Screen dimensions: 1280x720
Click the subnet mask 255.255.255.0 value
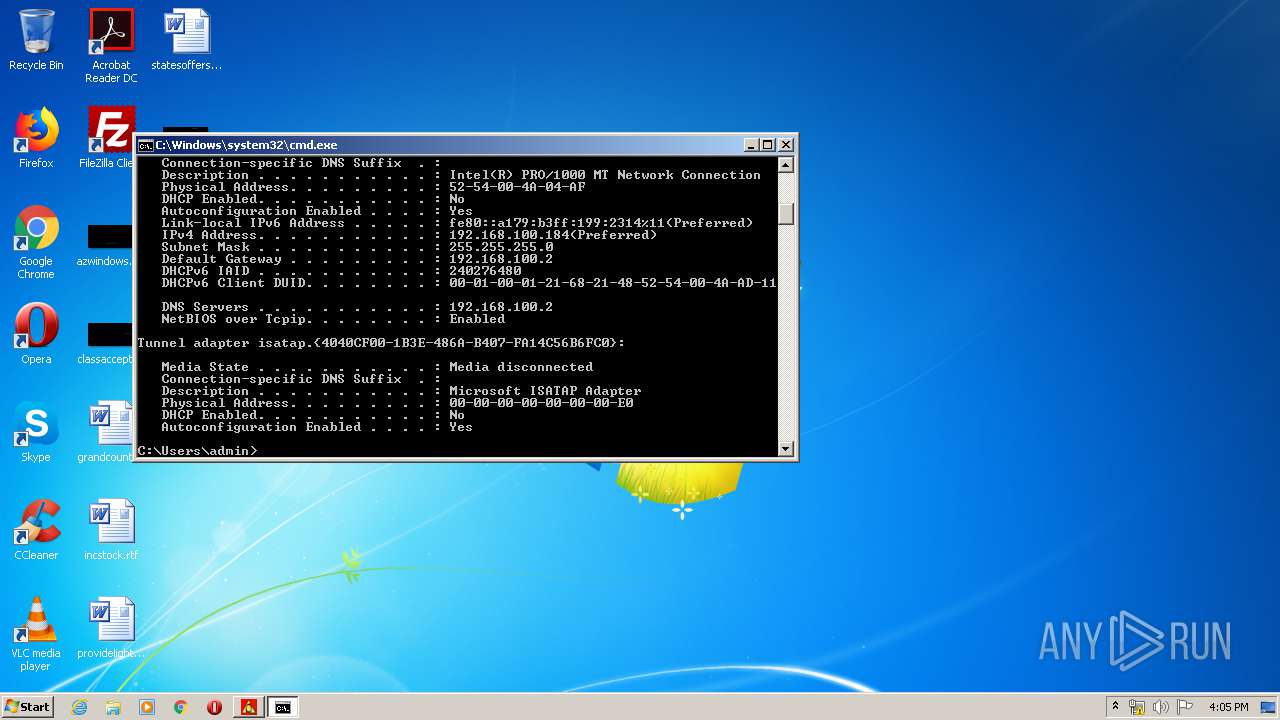501,247
